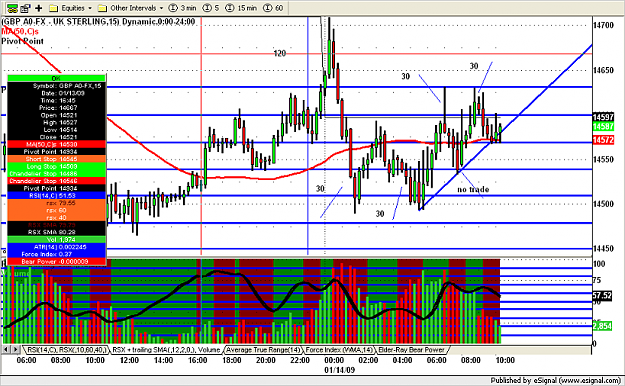
Task: Click the Equities folder icon
Action: point(54,8)
